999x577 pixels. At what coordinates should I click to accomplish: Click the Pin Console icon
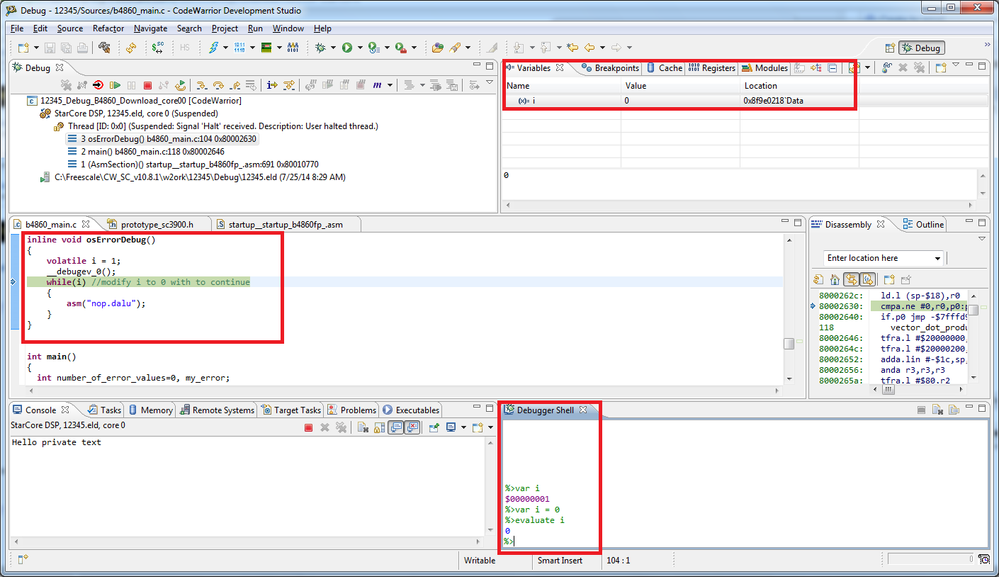click(434, 427)
